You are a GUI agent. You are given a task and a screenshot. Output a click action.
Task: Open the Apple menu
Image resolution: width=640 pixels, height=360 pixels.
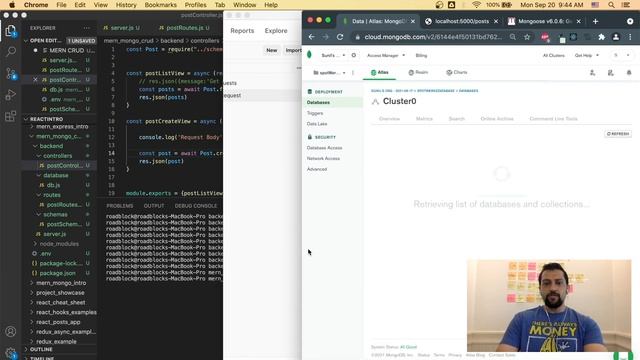pos(12,5)
